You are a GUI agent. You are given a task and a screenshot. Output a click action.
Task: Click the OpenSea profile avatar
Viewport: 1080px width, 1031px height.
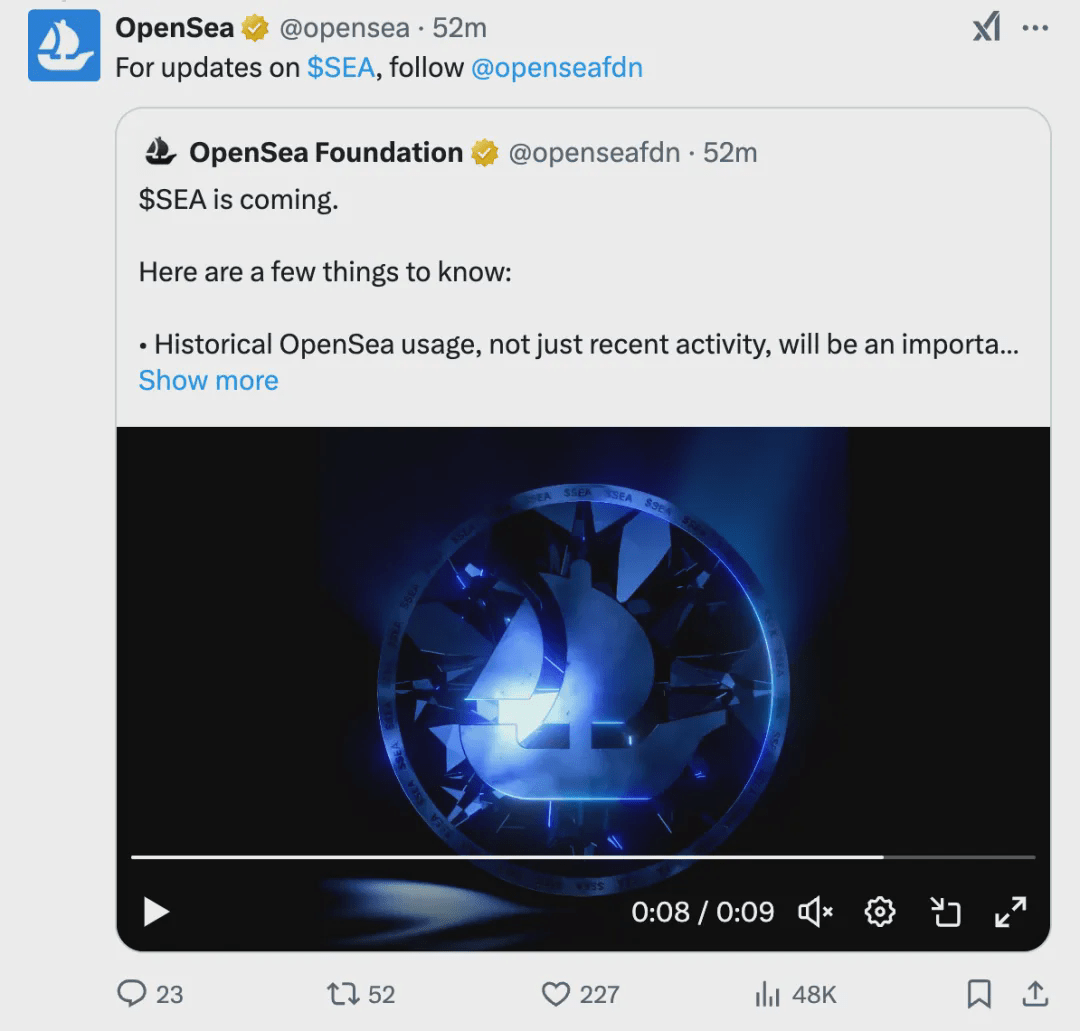pyautogui.click(x=64, y=46)
